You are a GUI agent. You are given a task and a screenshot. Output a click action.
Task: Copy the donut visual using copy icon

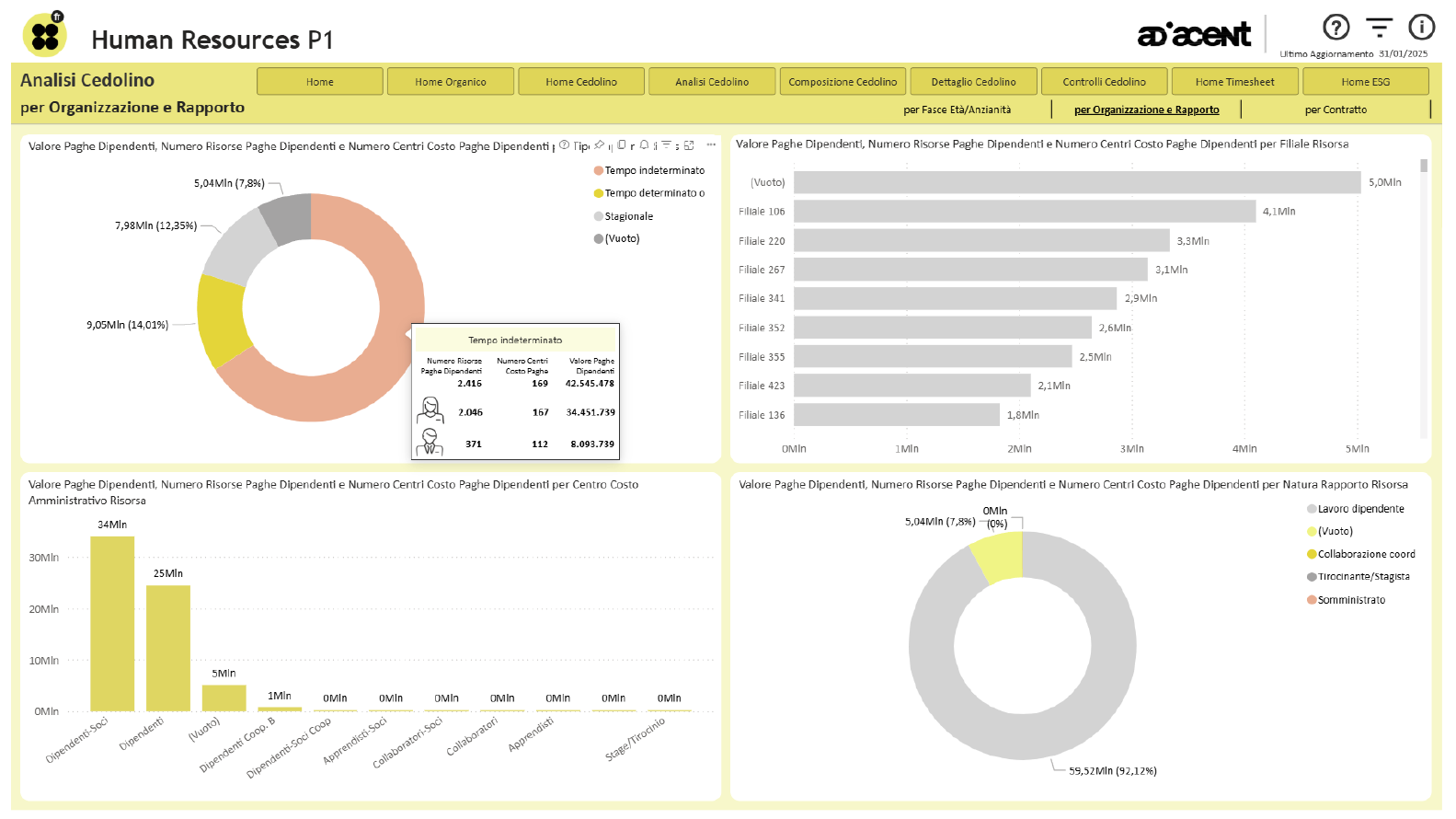click(622, 145)
